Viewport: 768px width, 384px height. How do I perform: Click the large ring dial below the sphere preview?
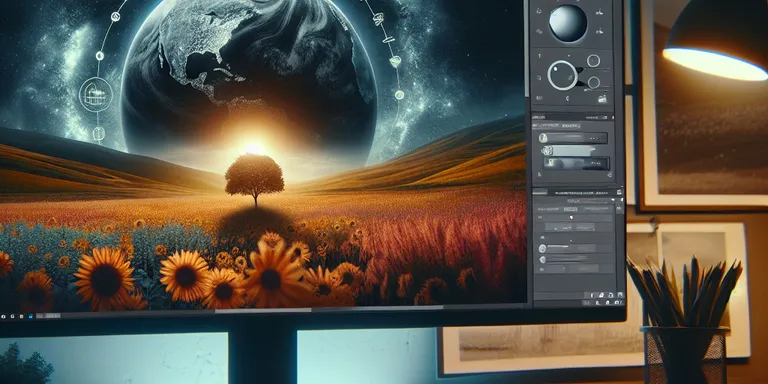click(563, 75)
